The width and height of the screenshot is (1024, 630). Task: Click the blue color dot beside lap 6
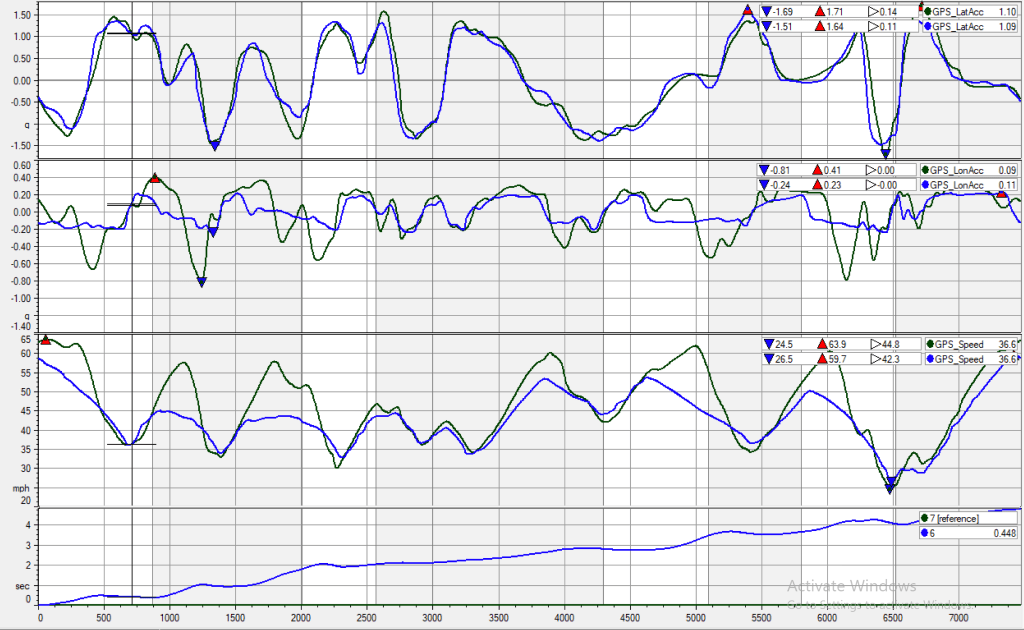click(925, 533)
